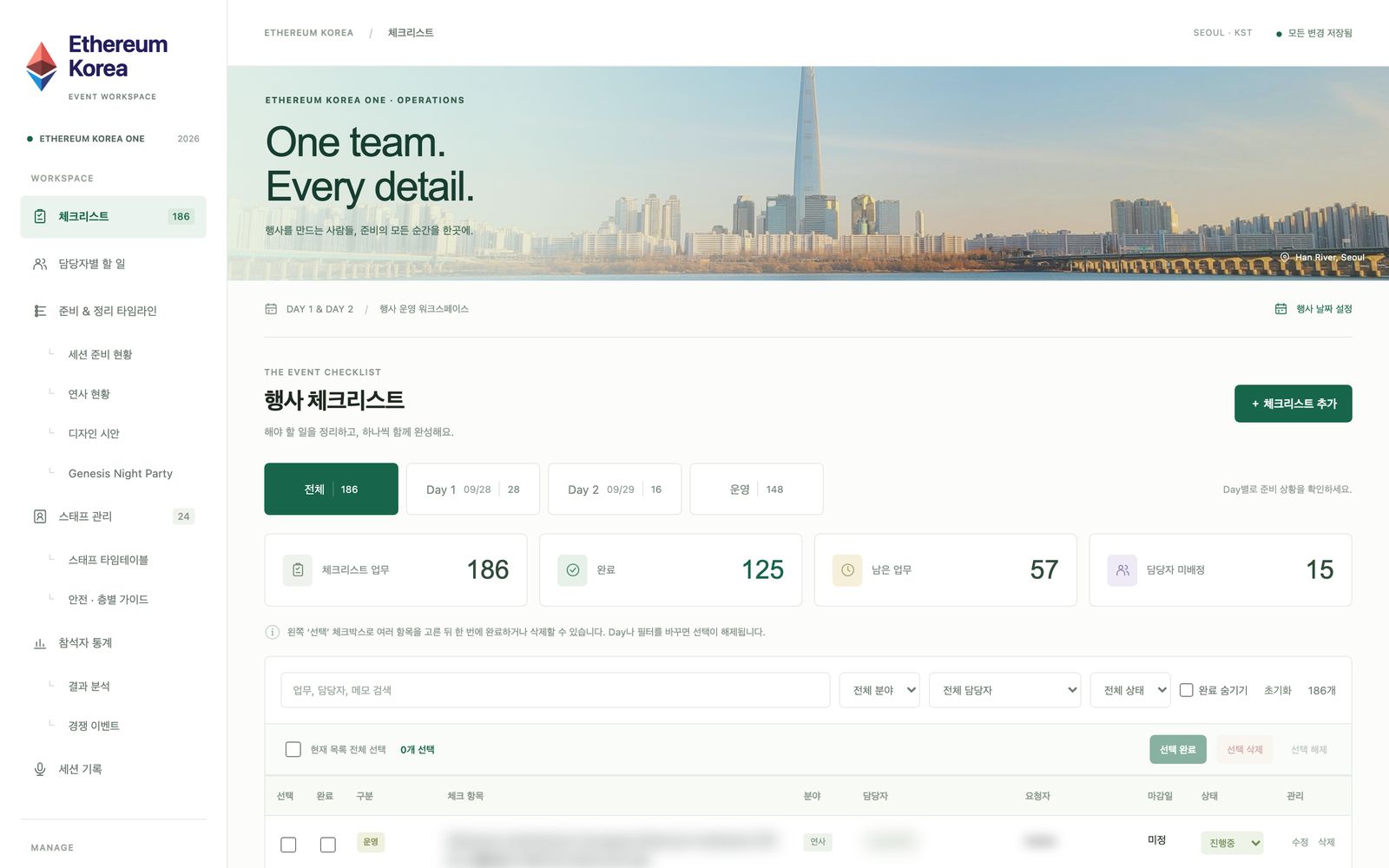Open 디자인 시안 in the sidebar
This screenshot has height=868, width=1389.
pyautogui.click(x=94, y=433)
